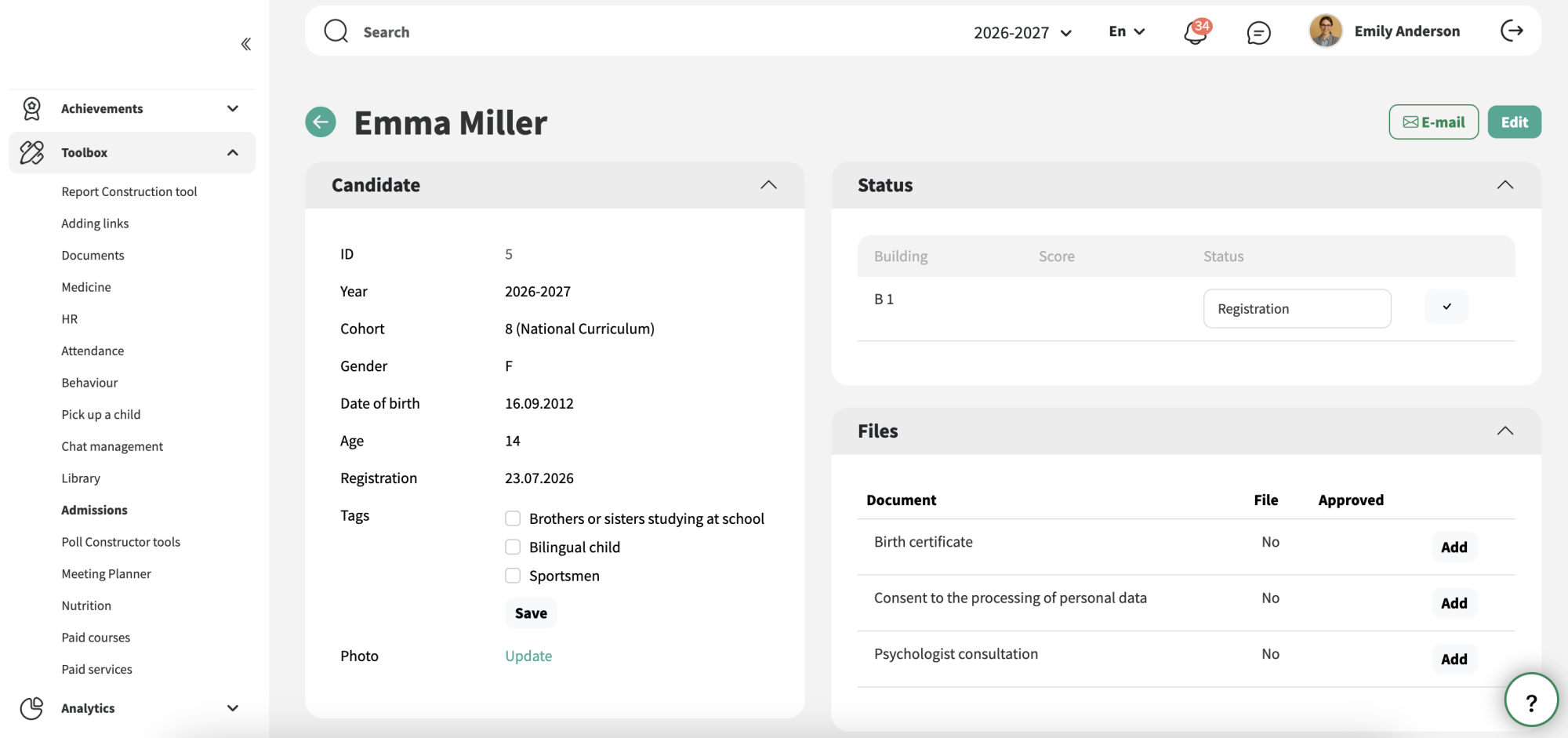Open the Admissions menu item
The image size is (1568, 738).
94,510
